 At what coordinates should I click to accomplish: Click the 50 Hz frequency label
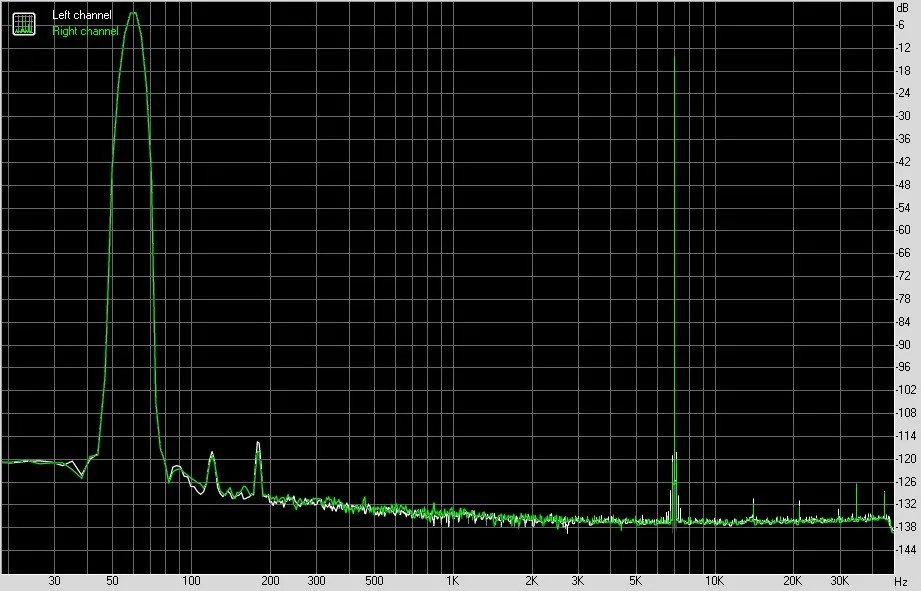[x=112, y=581]
